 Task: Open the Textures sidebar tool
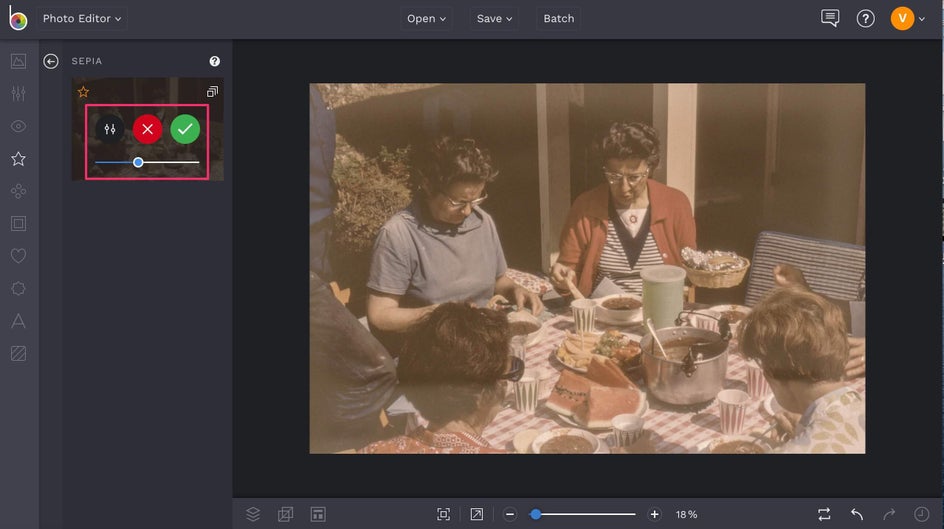point(19,353)
